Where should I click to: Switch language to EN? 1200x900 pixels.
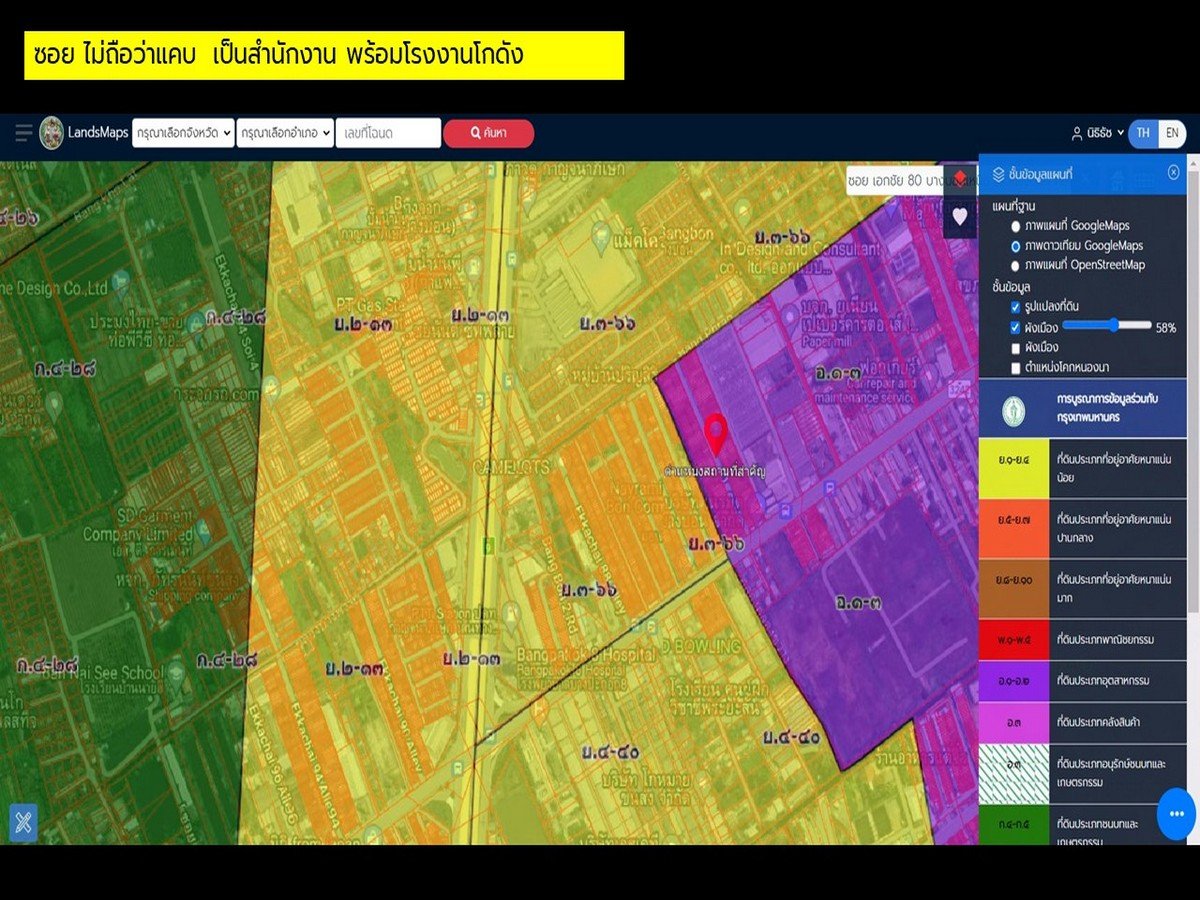pyautogui.click(x=1172, y=133)
